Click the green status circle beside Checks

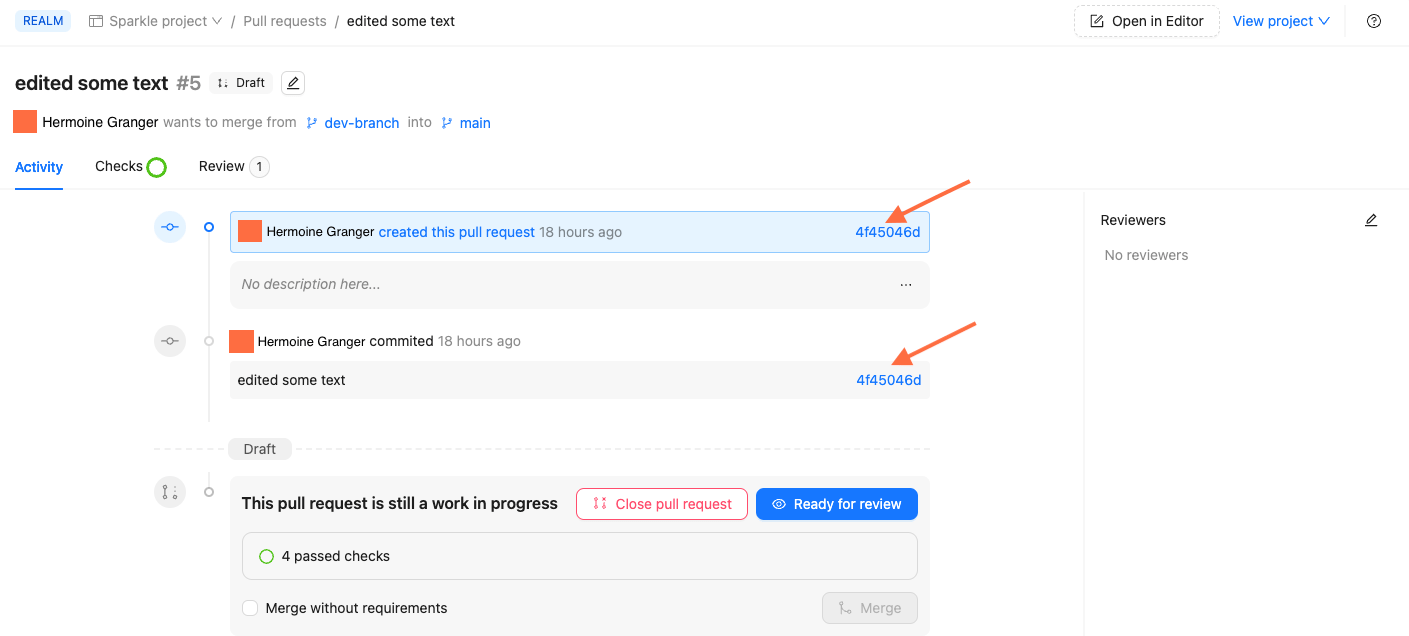point(158,165)
